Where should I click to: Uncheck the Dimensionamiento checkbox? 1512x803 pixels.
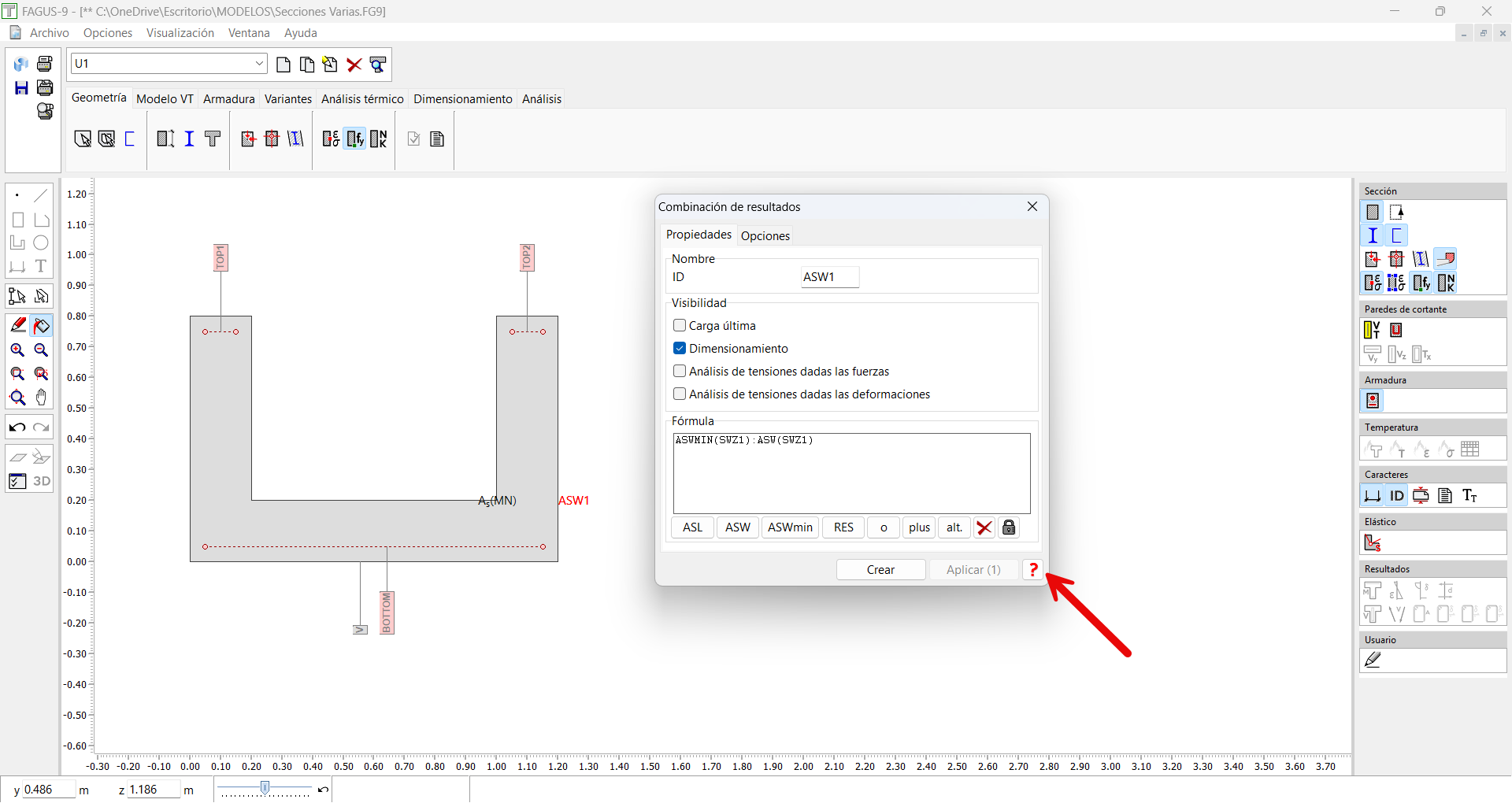680,348
